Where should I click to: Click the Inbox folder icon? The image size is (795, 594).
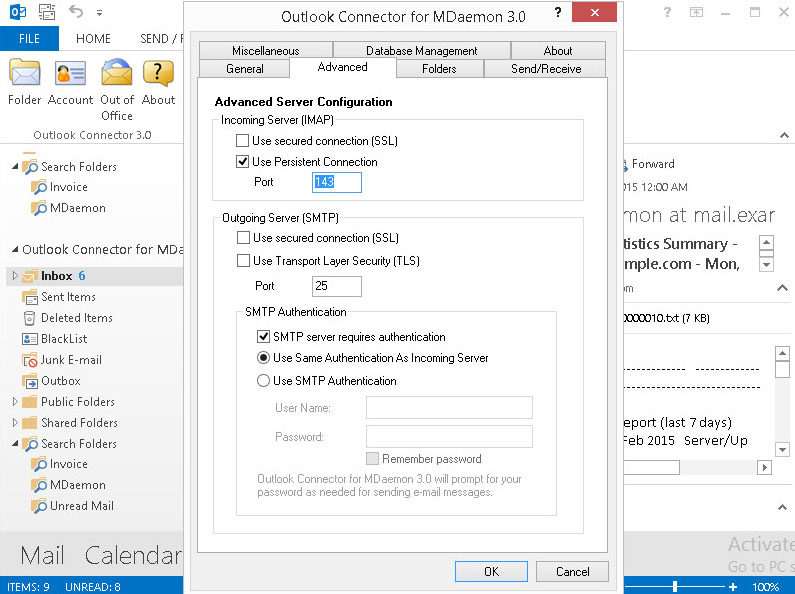30,276
